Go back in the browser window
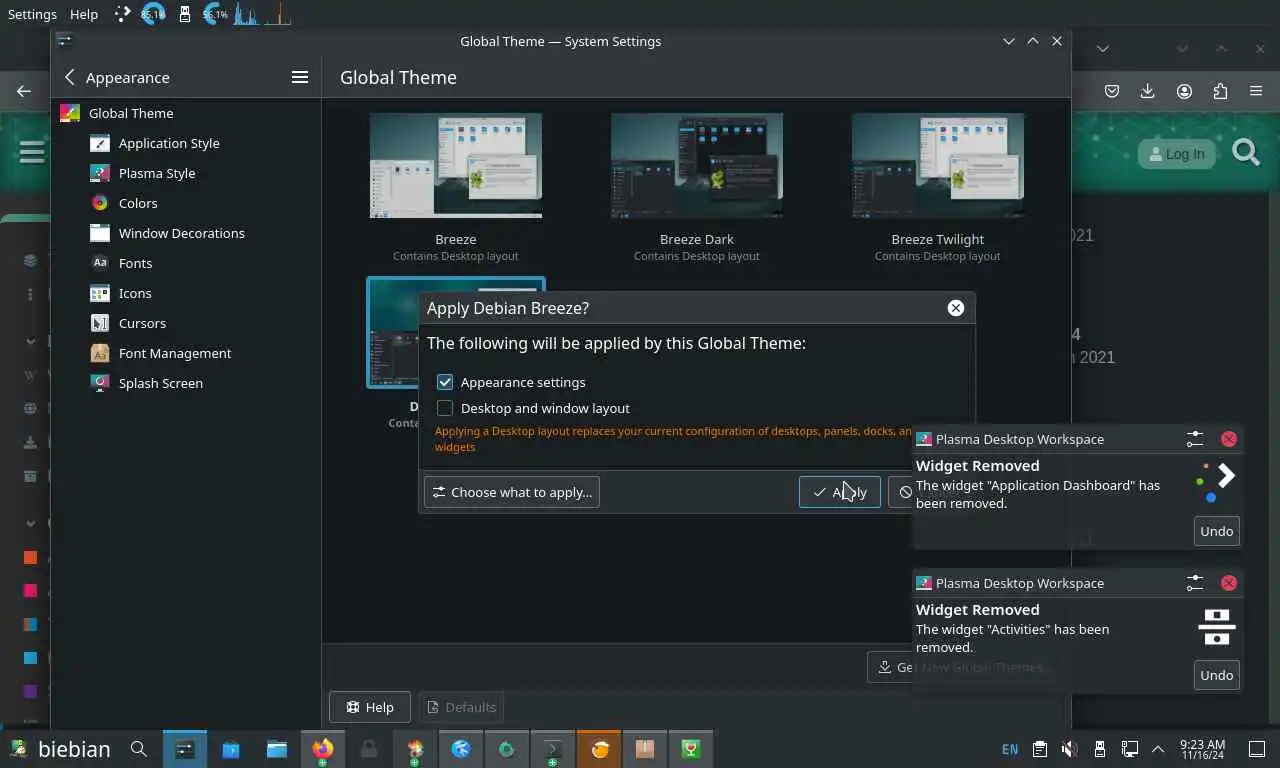1280x768 pixels. tap(24, 91)
